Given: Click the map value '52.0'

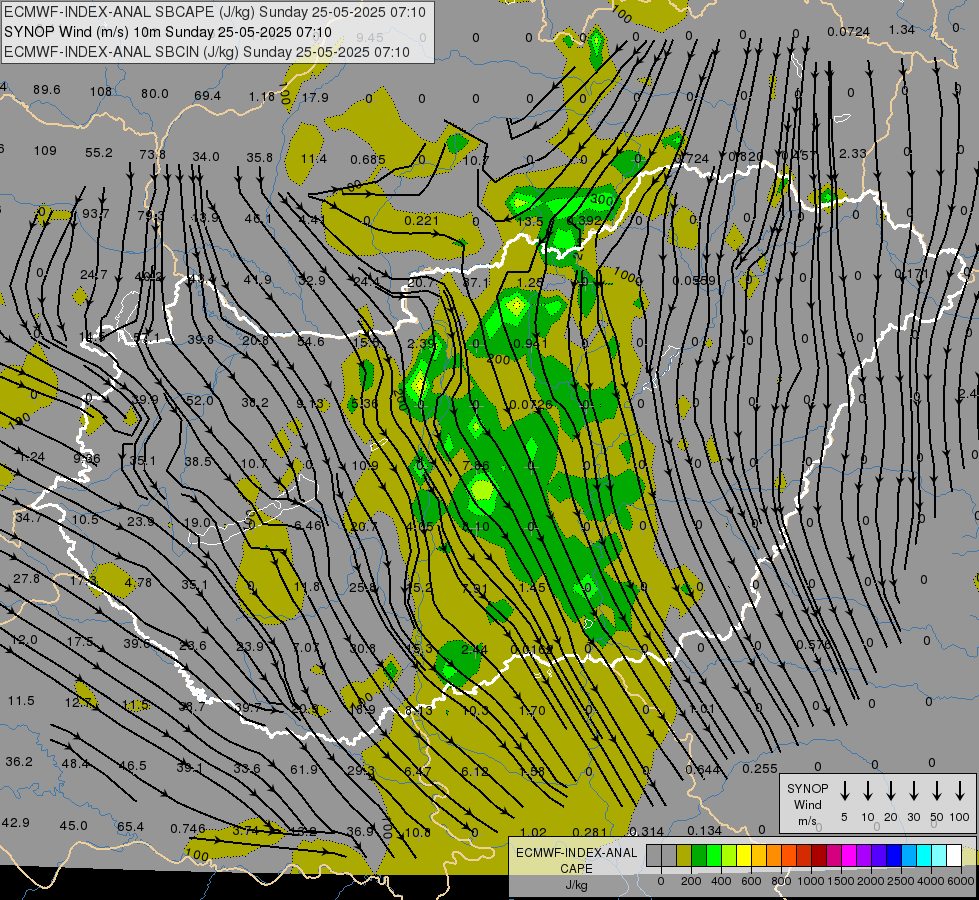Looking at the screenshot, I should (200, 400).
